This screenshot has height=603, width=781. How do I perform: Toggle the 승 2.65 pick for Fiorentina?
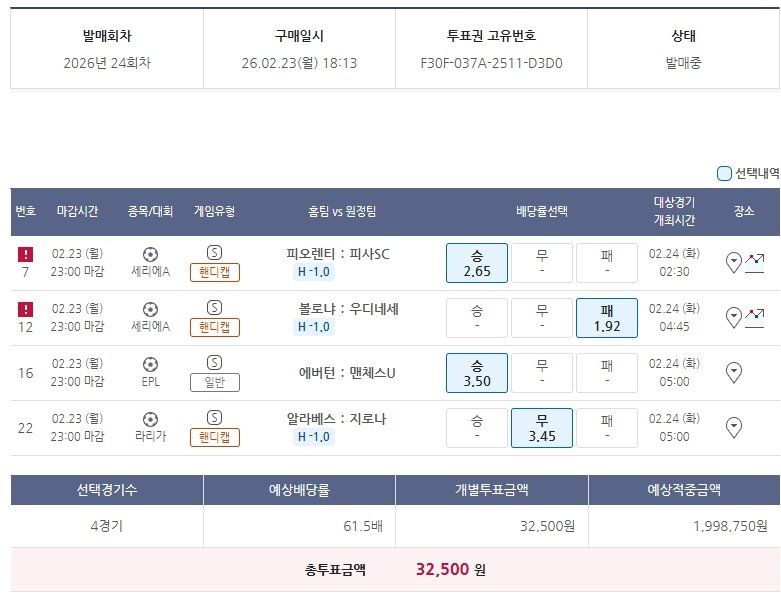coord(476,263)
